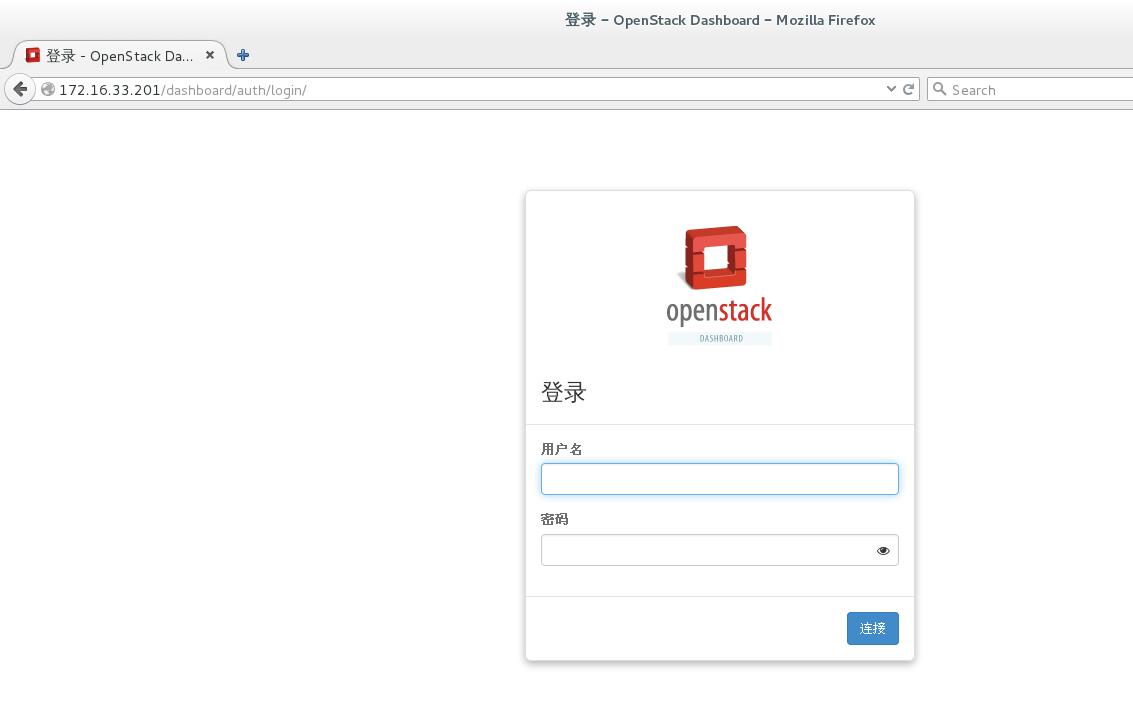This screenshot has width=1133, height=701.
Task: Open a new tab with plus icon
Action: click(x=243, y=55)
